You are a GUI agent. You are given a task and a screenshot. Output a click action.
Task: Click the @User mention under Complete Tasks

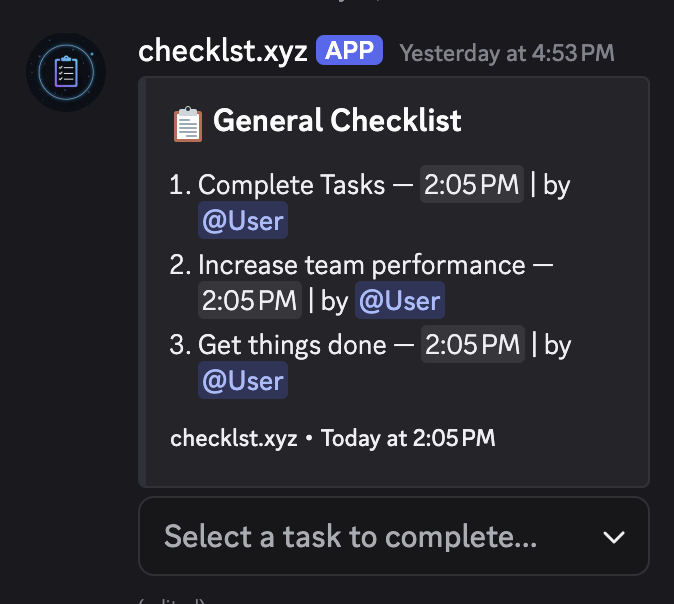coord(243,221)
